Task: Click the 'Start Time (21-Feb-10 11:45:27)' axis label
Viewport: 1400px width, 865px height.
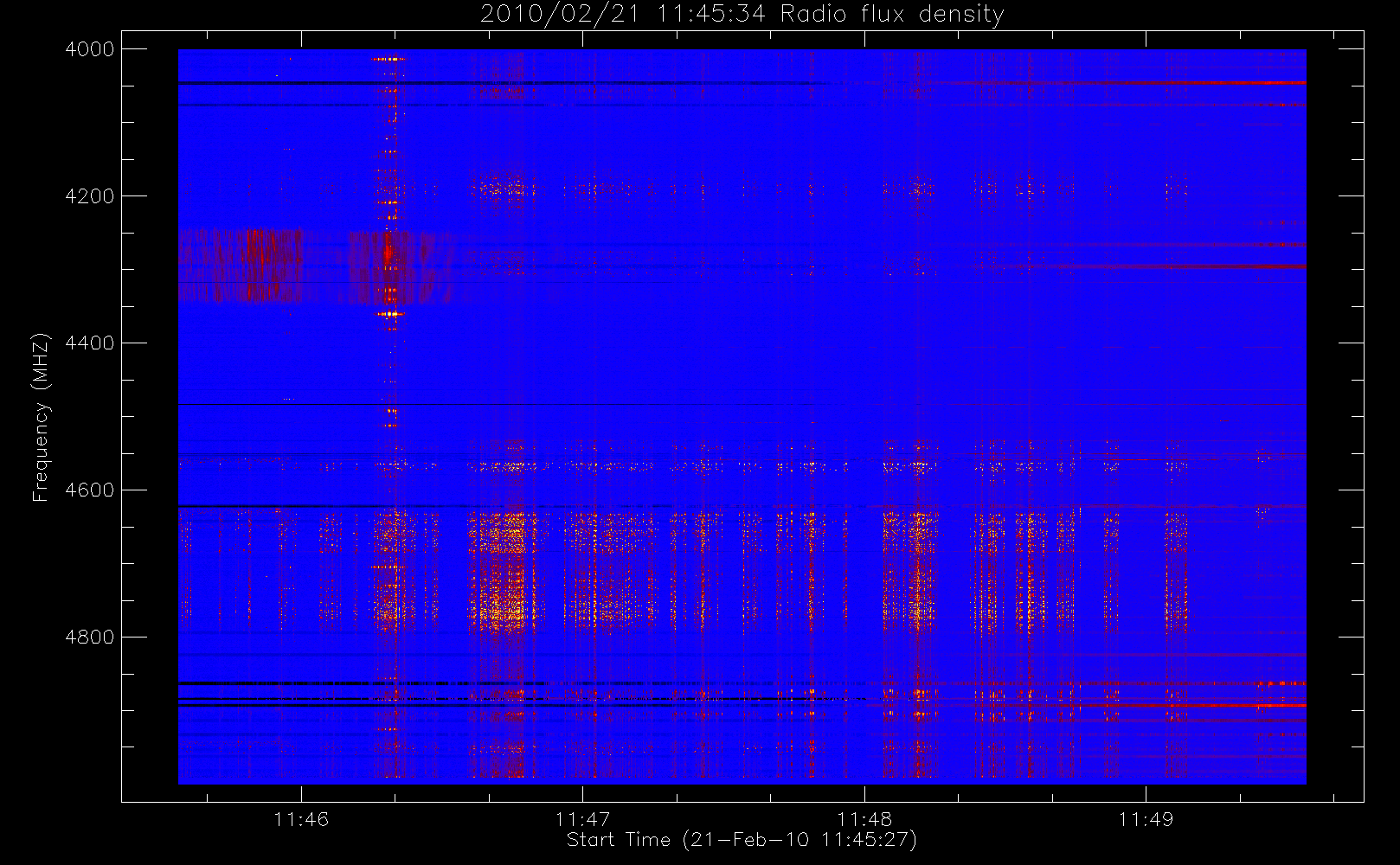Action: click(742, 840)
